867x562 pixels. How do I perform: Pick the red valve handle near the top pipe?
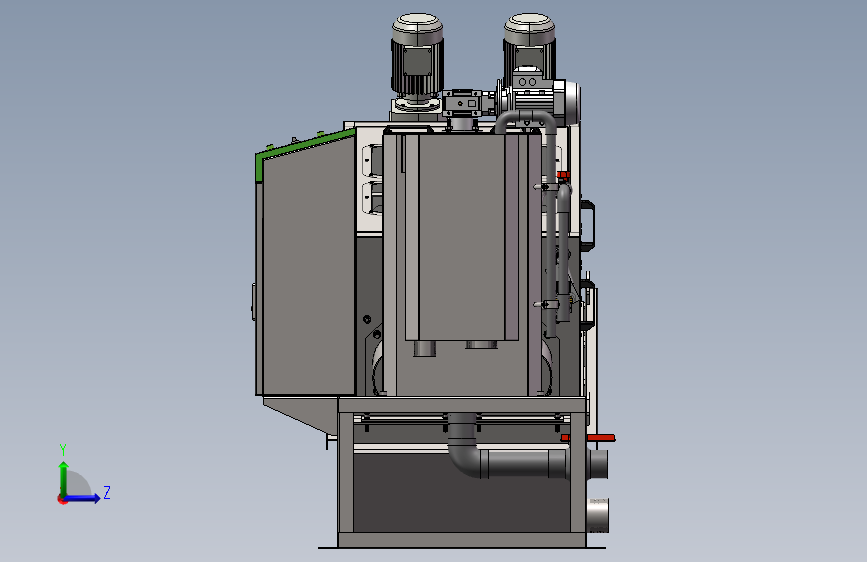pyautogui.click(x=563, y=175)
